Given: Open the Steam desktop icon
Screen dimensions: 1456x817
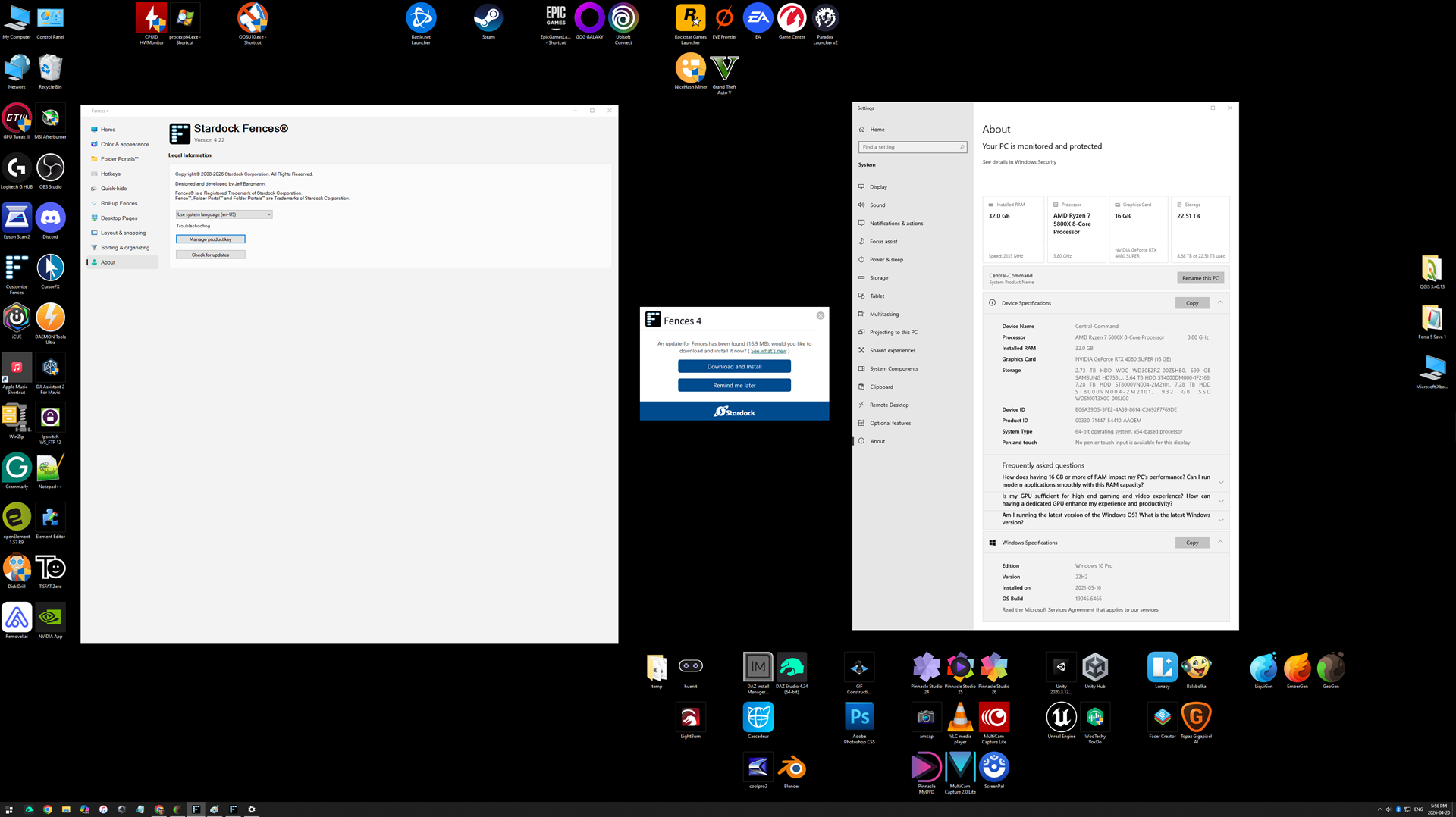Looking at the screenshot, I should tap(488, 19).
